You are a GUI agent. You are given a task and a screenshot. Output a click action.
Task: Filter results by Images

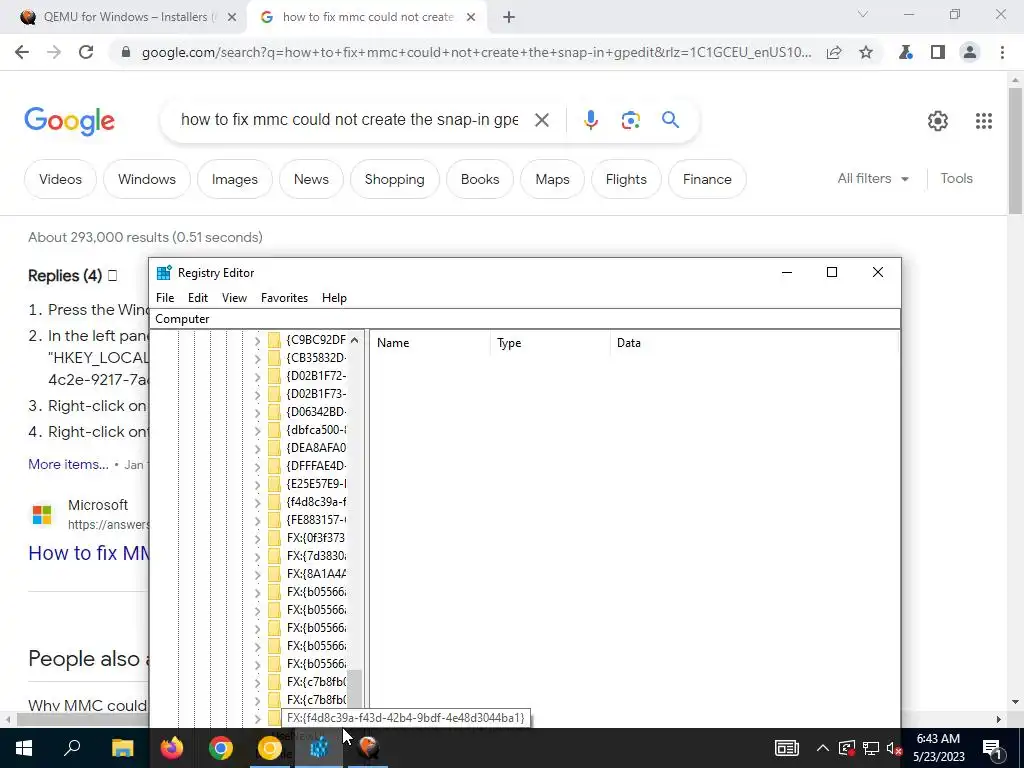[x=234, y=179]
